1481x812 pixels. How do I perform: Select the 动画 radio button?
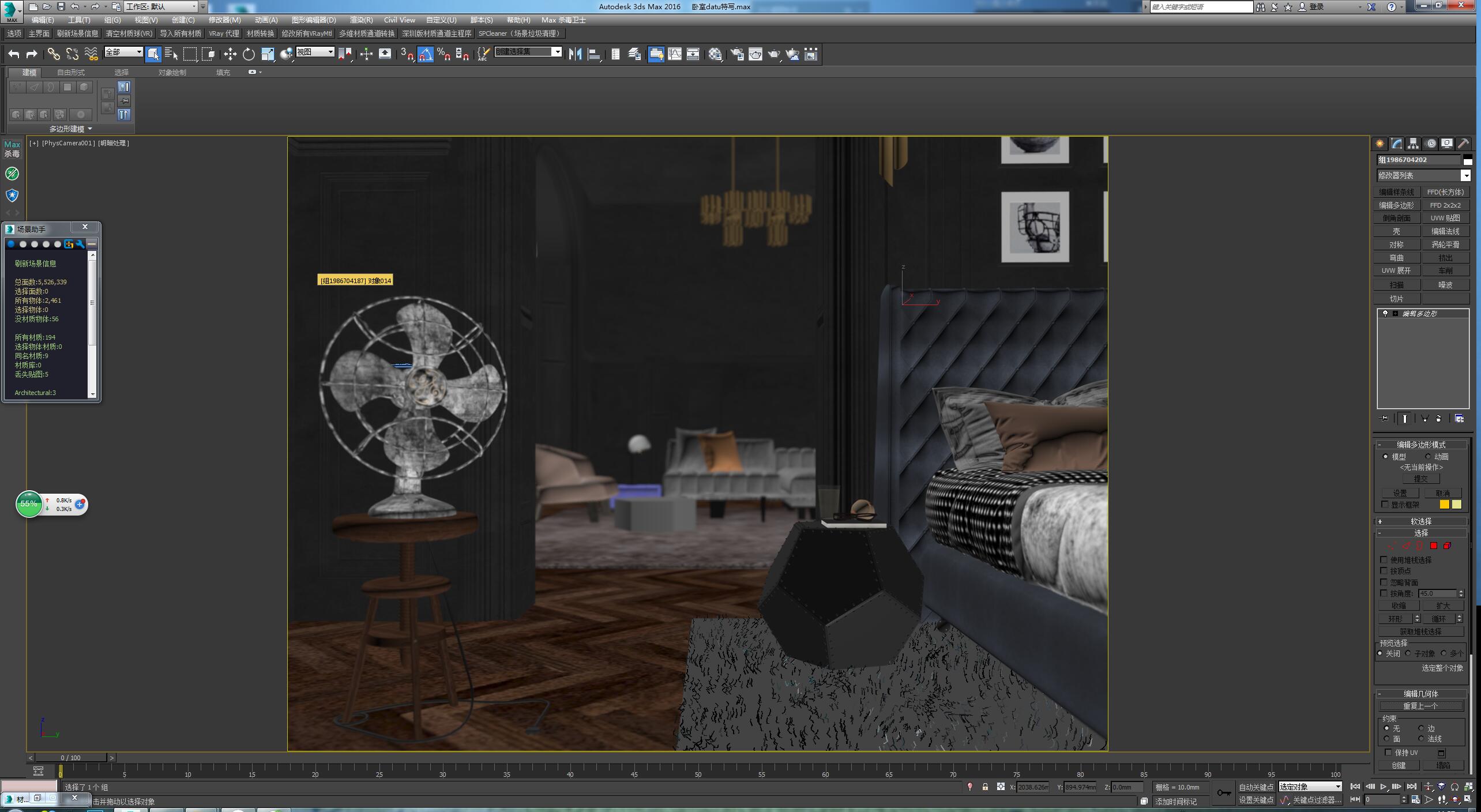click(1428, 456)
